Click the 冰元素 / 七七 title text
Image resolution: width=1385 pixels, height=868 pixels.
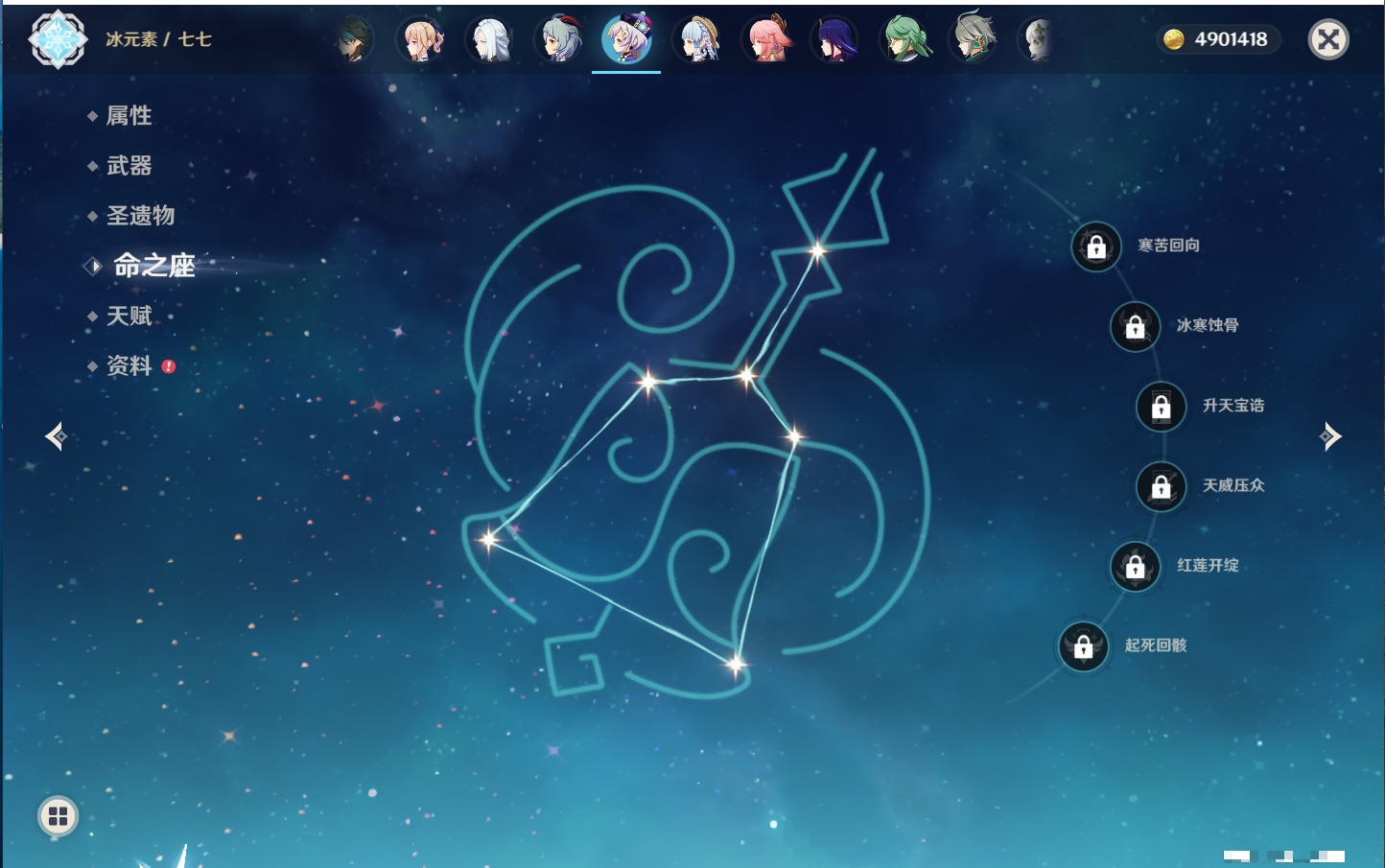158,39
